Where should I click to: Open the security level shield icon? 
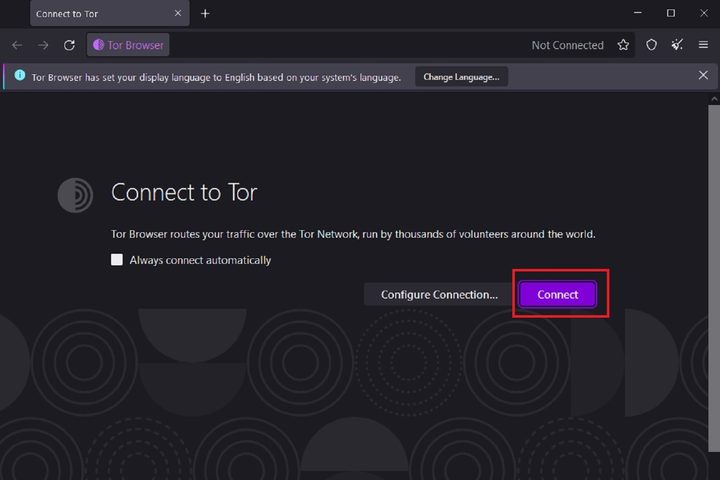tap(651, 45)
